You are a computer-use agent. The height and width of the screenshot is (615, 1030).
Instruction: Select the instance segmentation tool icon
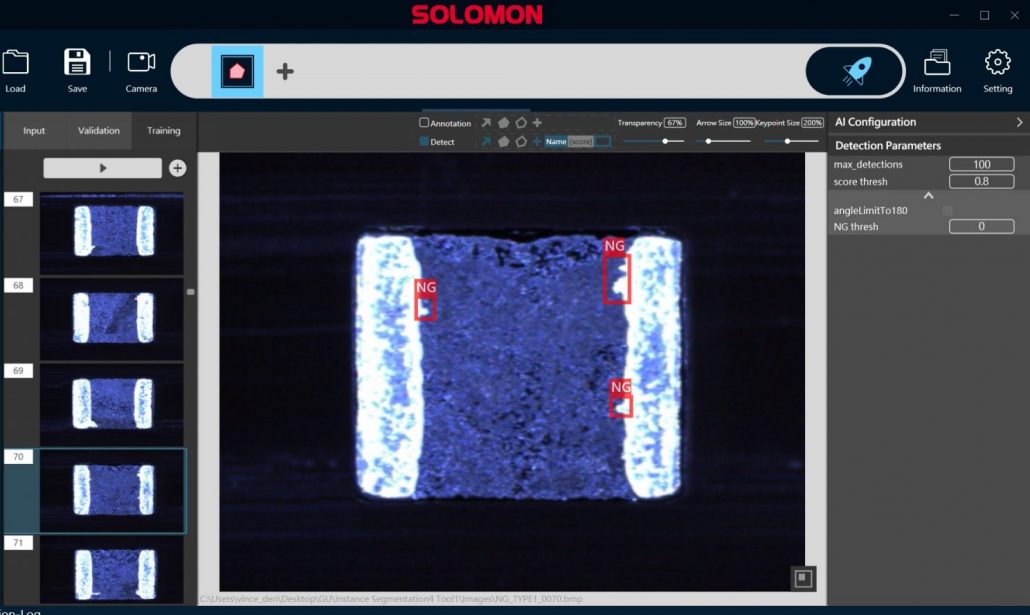pyautogui.click(x=237, y=71)
